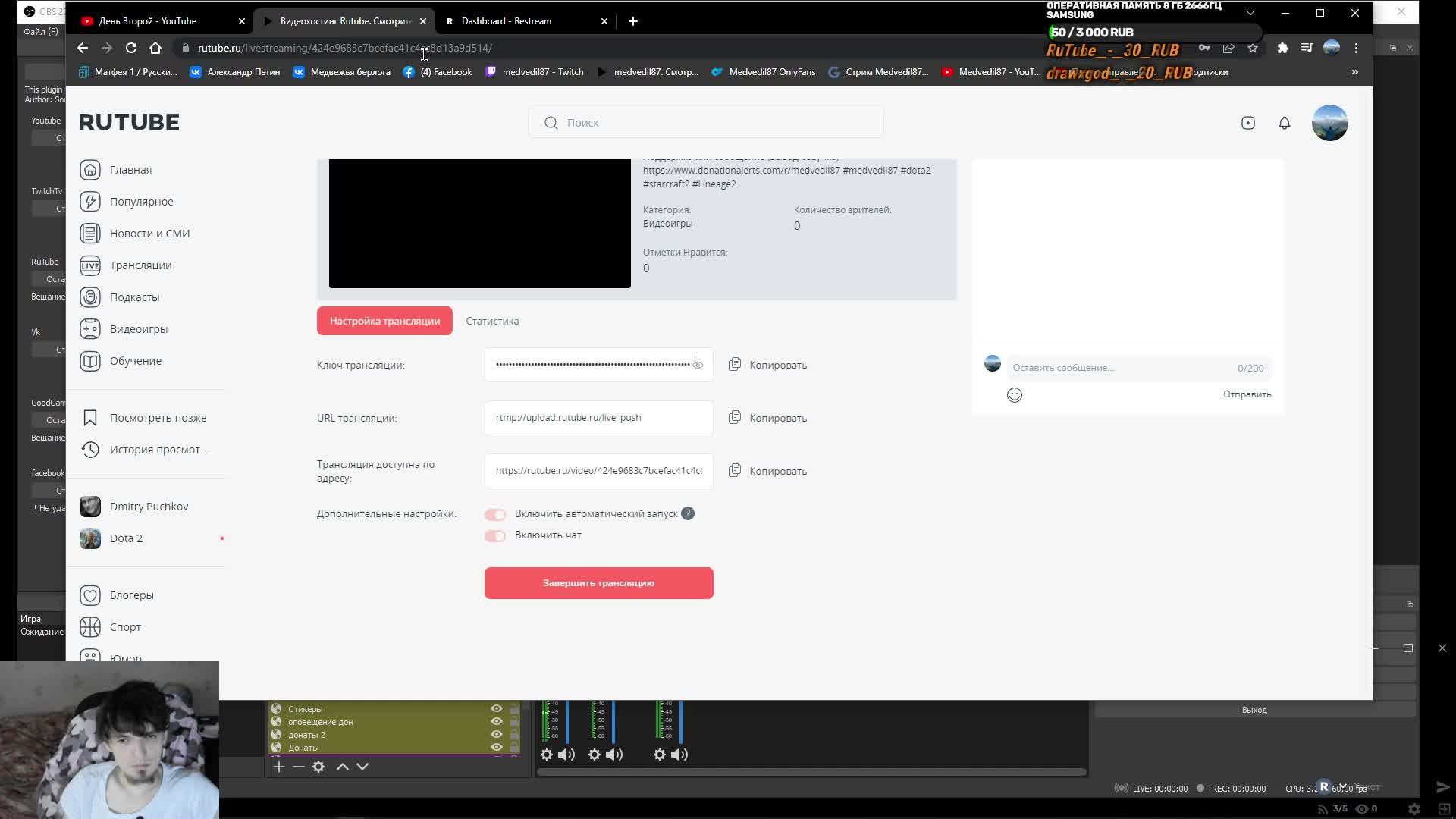Toggle Включить чат switch

[495, 536]
